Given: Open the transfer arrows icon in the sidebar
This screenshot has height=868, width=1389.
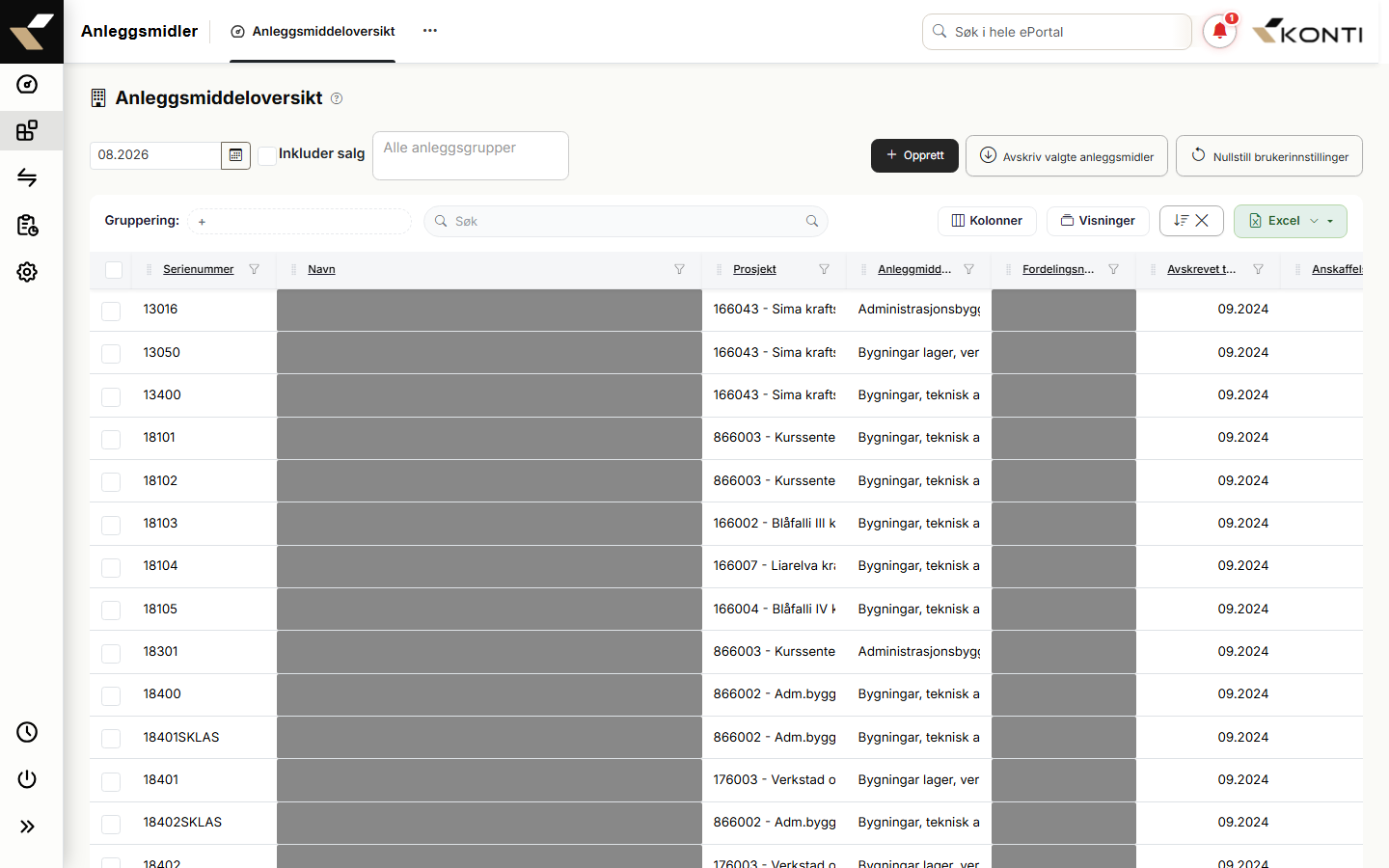Looking at the screenshot, I should 27,177.
